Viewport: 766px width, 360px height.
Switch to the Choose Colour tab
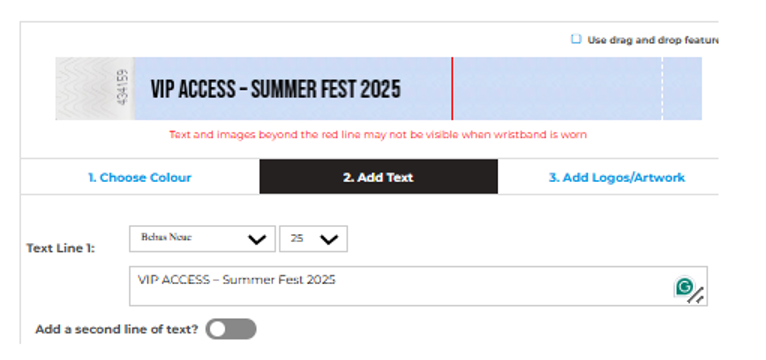click(140, 177)
